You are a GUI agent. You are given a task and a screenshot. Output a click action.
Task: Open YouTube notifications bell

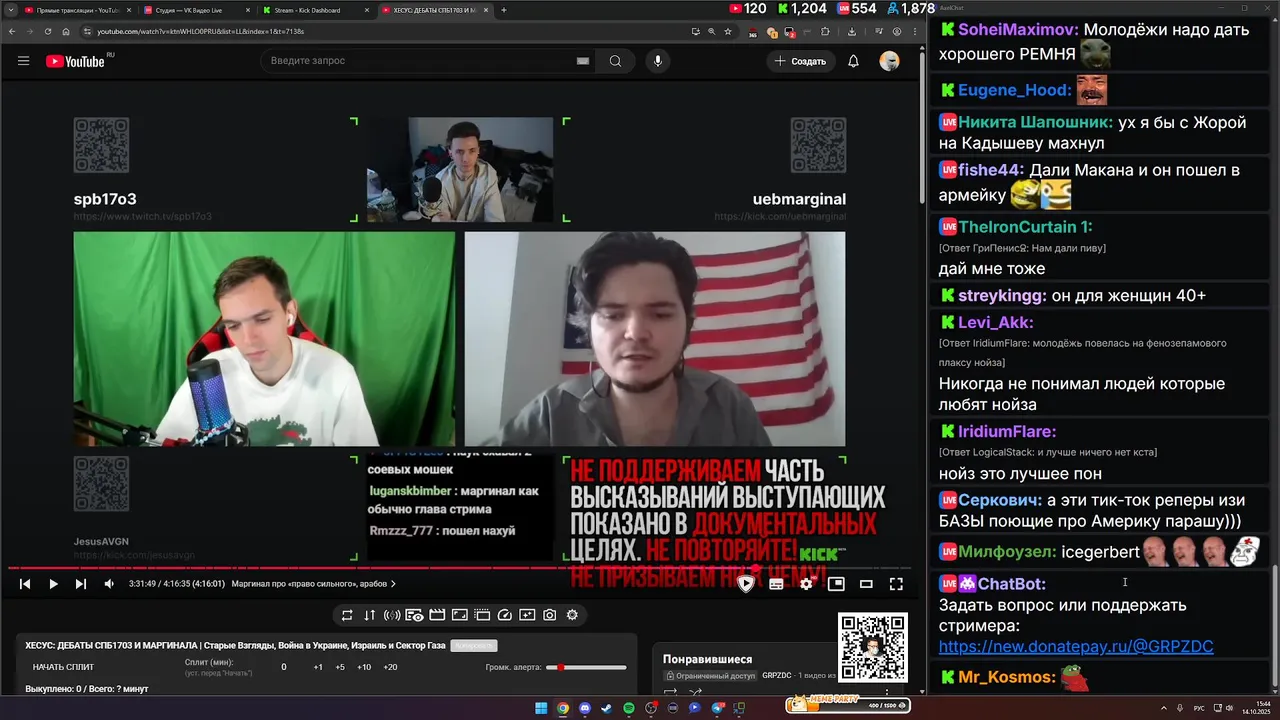pos(853,61)
